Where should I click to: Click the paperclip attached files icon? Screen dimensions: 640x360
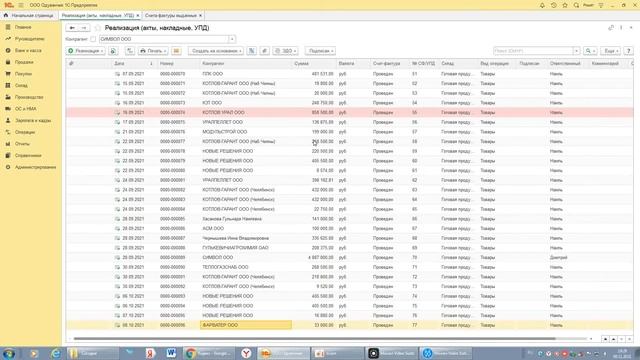pyautogui.click(x=264, y=51)
